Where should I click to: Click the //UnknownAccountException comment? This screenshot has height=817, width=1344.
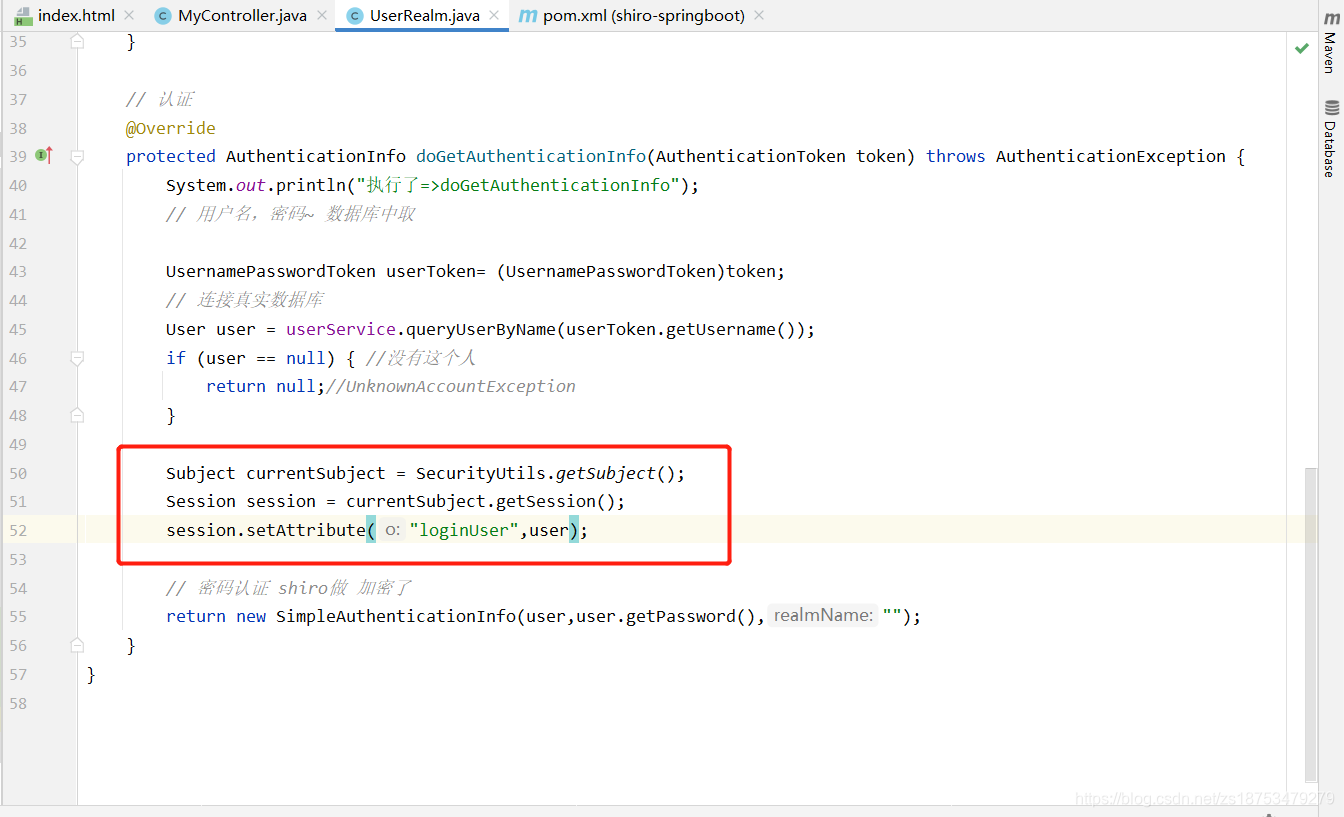451,386
